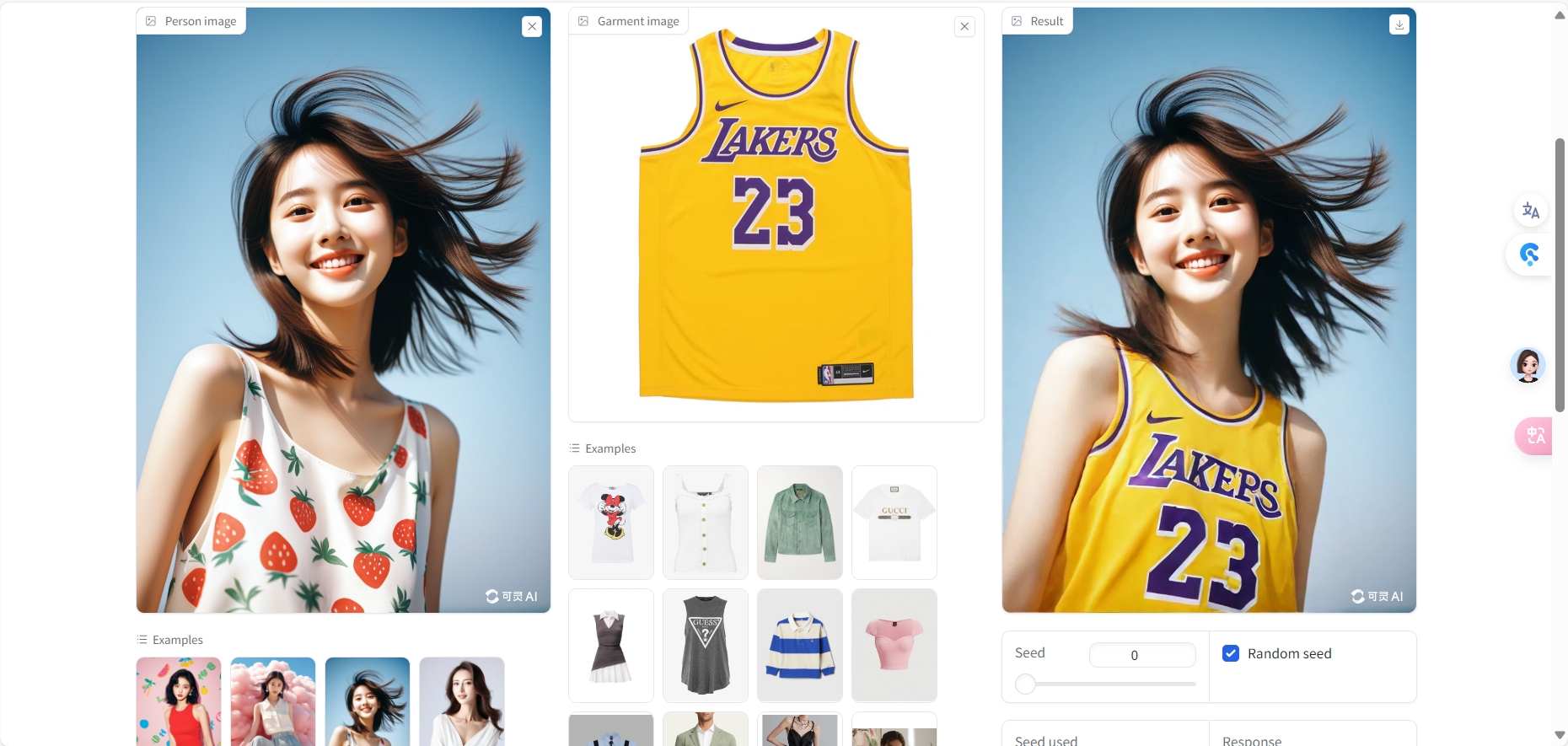Select the Minnie Mouse t-shirt example
The width and height of the screenshot is (1568, 746).
click(611, 523)
